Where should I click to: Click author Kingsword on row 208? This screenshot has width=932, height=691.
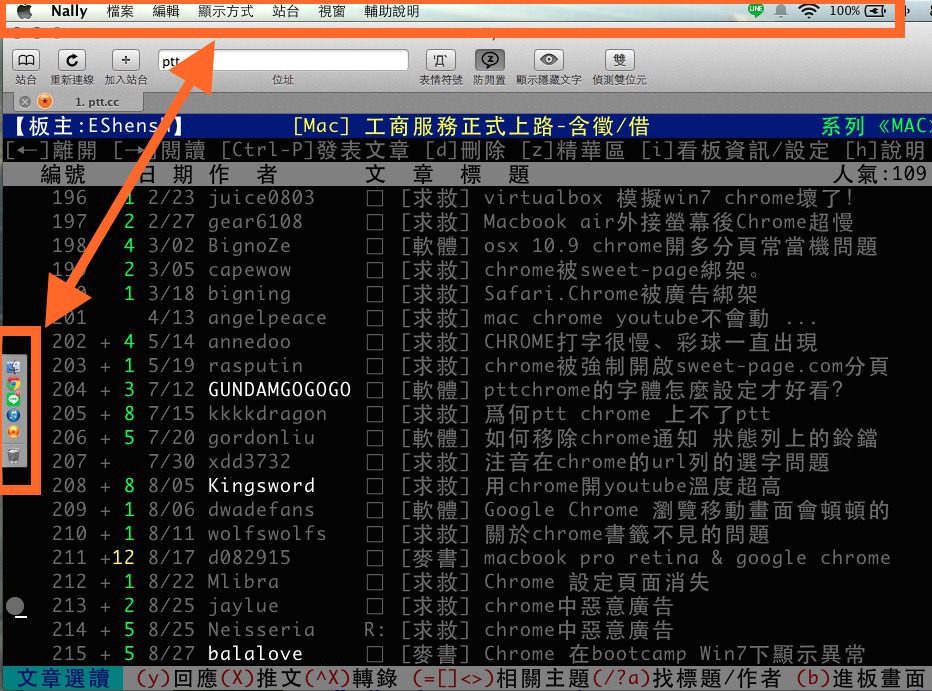coord(261,485)
